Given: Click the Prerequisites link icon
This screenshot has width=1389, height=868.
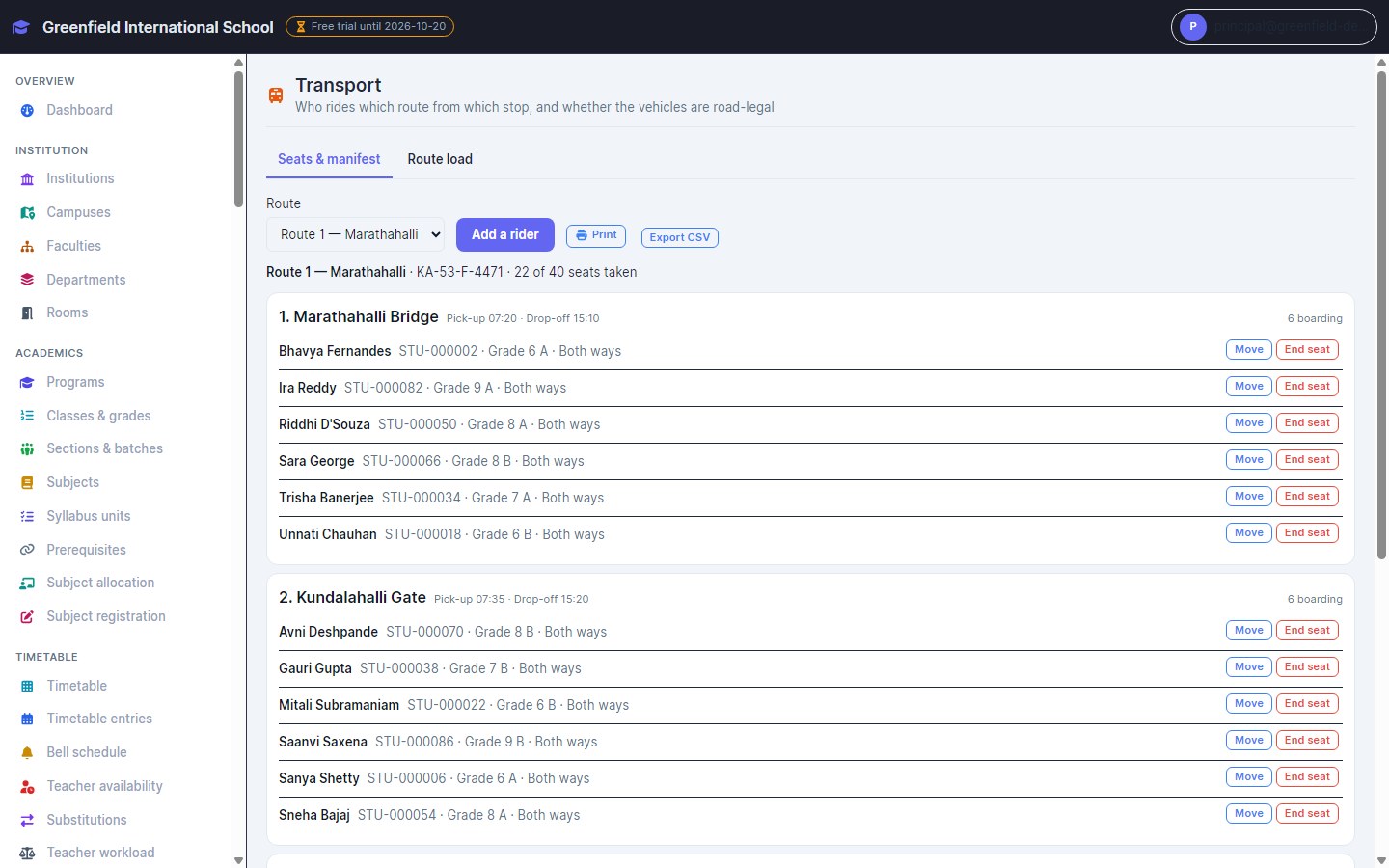Looking at the screenshot, I should pyautogui.click(x=27, y=550).
